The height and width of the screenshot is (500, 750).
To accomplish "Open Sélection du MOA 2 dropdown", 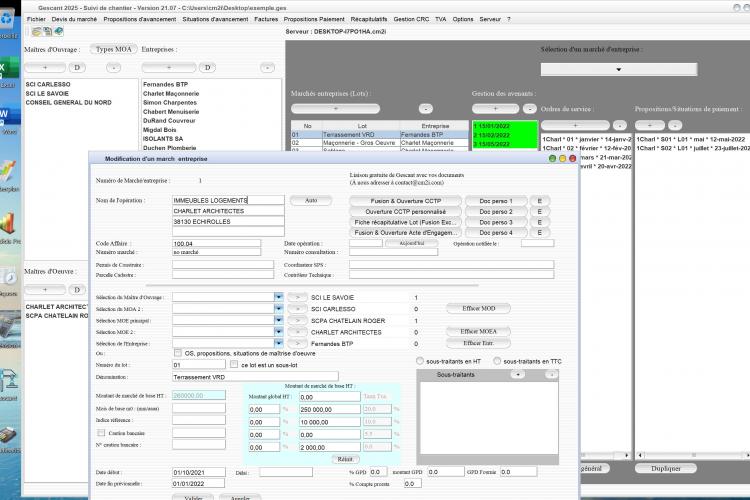I will click(x=278, y=309).
